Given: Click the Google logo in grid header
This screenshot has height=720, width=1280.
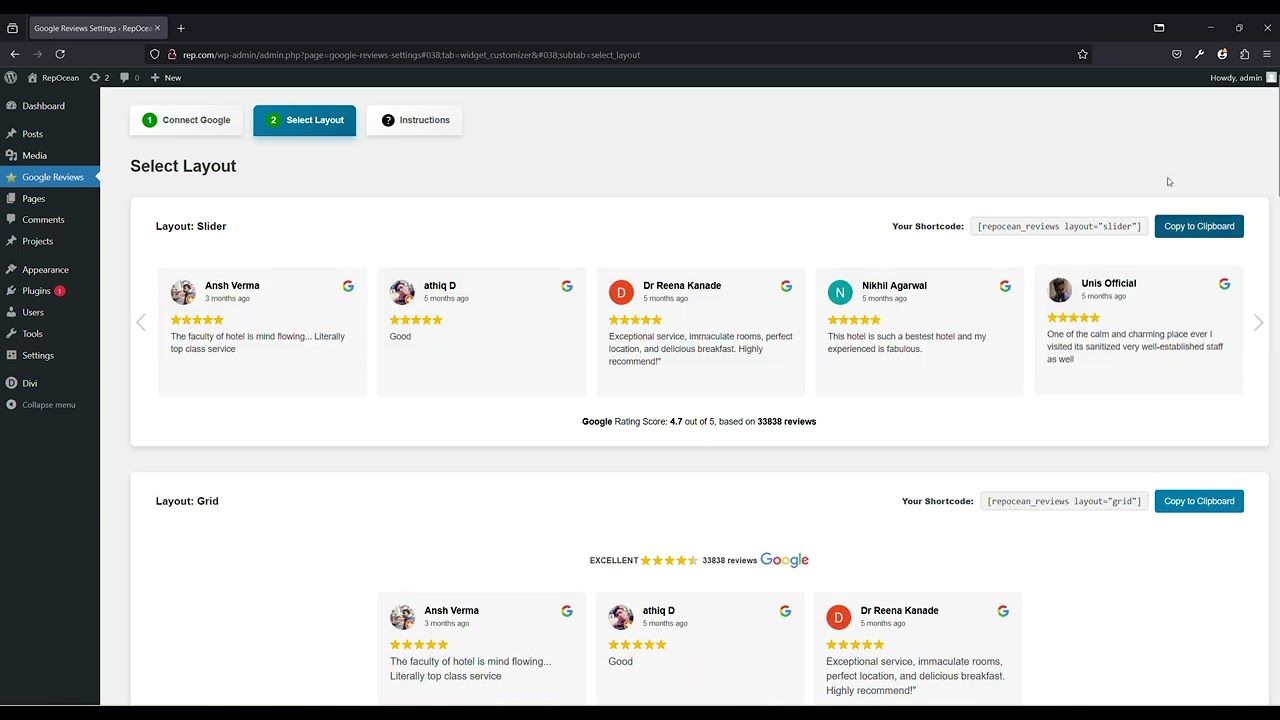Looking at the screenshot, I should [784, 560].
